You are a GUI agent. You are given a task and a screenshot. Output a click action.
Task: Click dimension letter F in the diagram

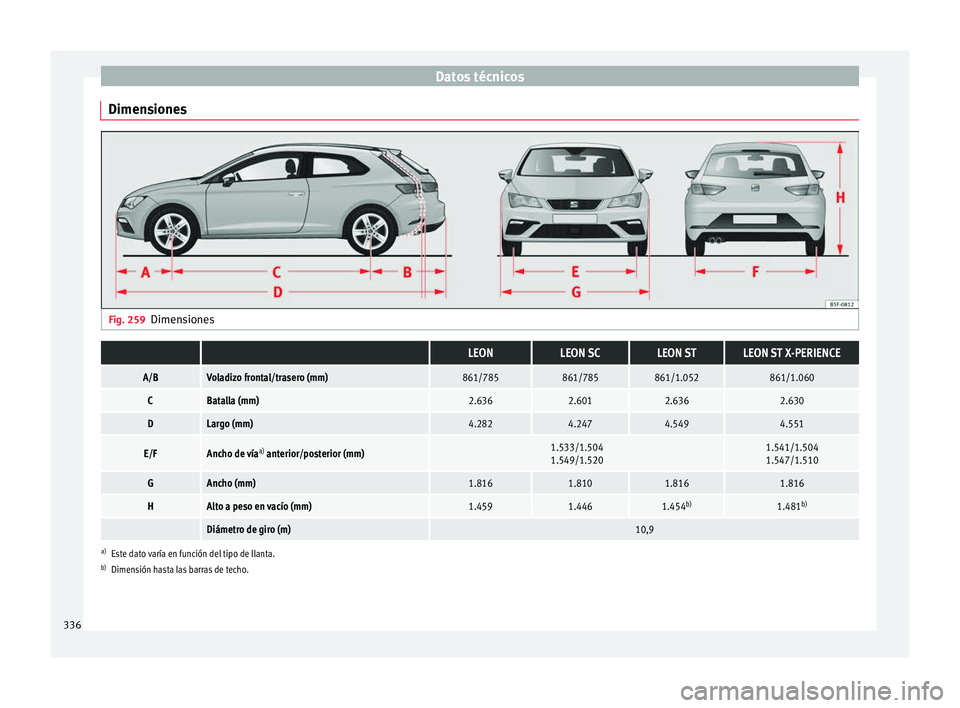[x=755, y=271]
